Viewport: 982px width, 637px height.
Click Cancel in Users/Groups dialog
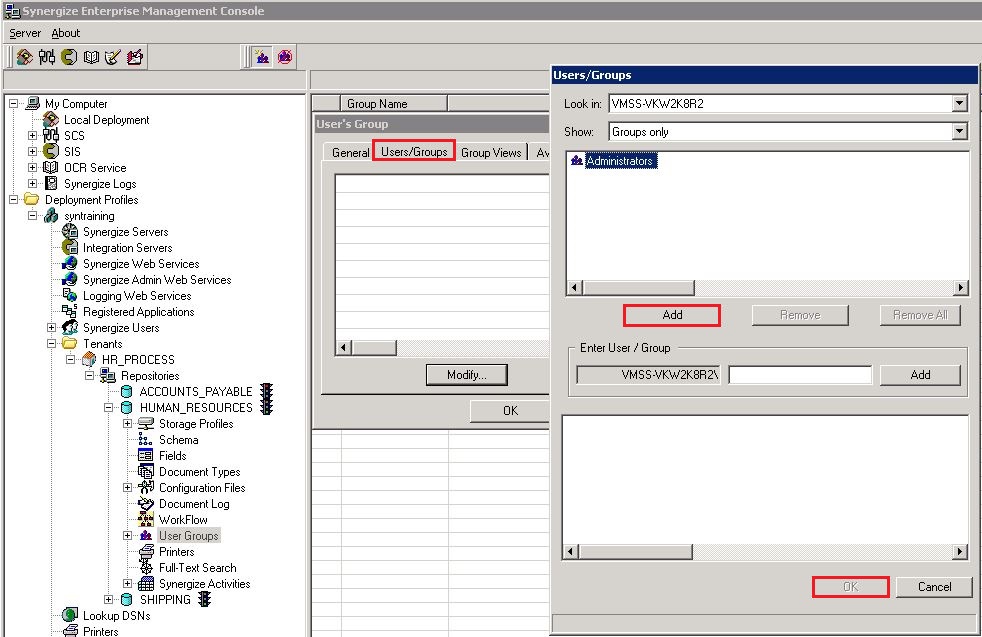(934, 587)
